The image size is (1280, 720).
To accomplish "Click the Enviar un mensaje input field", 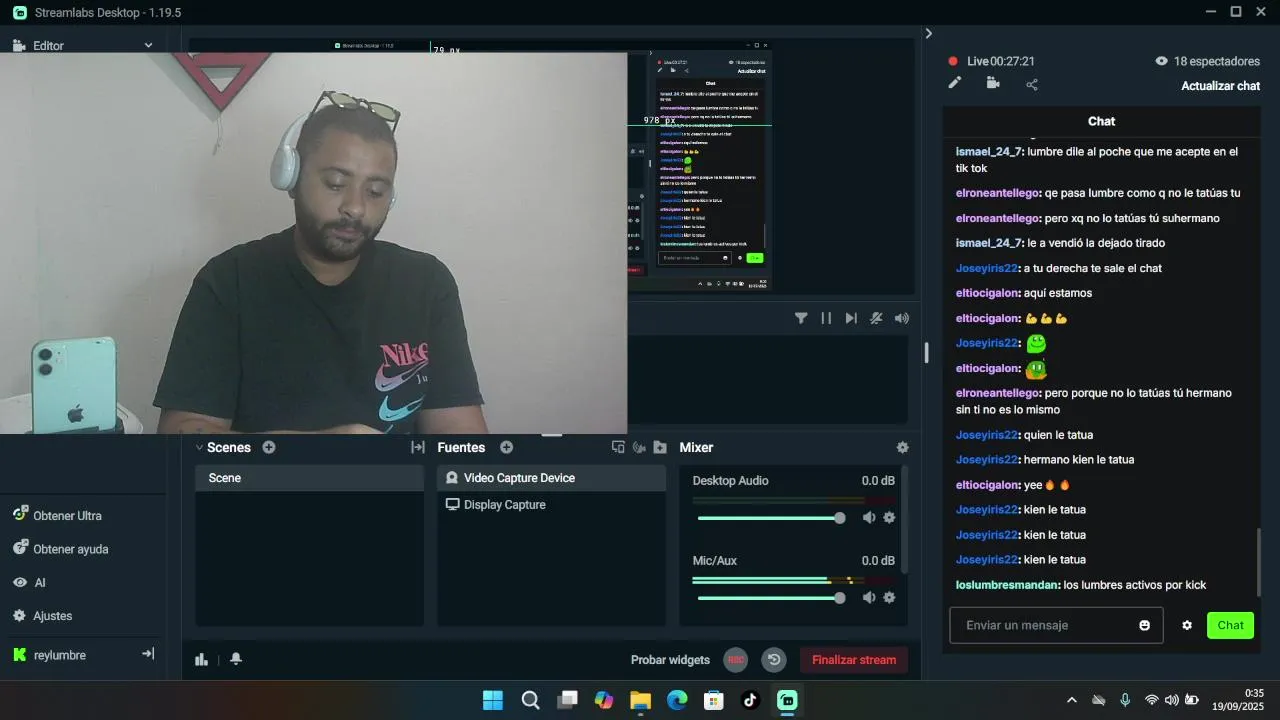I will click(x=1056, y=625).
